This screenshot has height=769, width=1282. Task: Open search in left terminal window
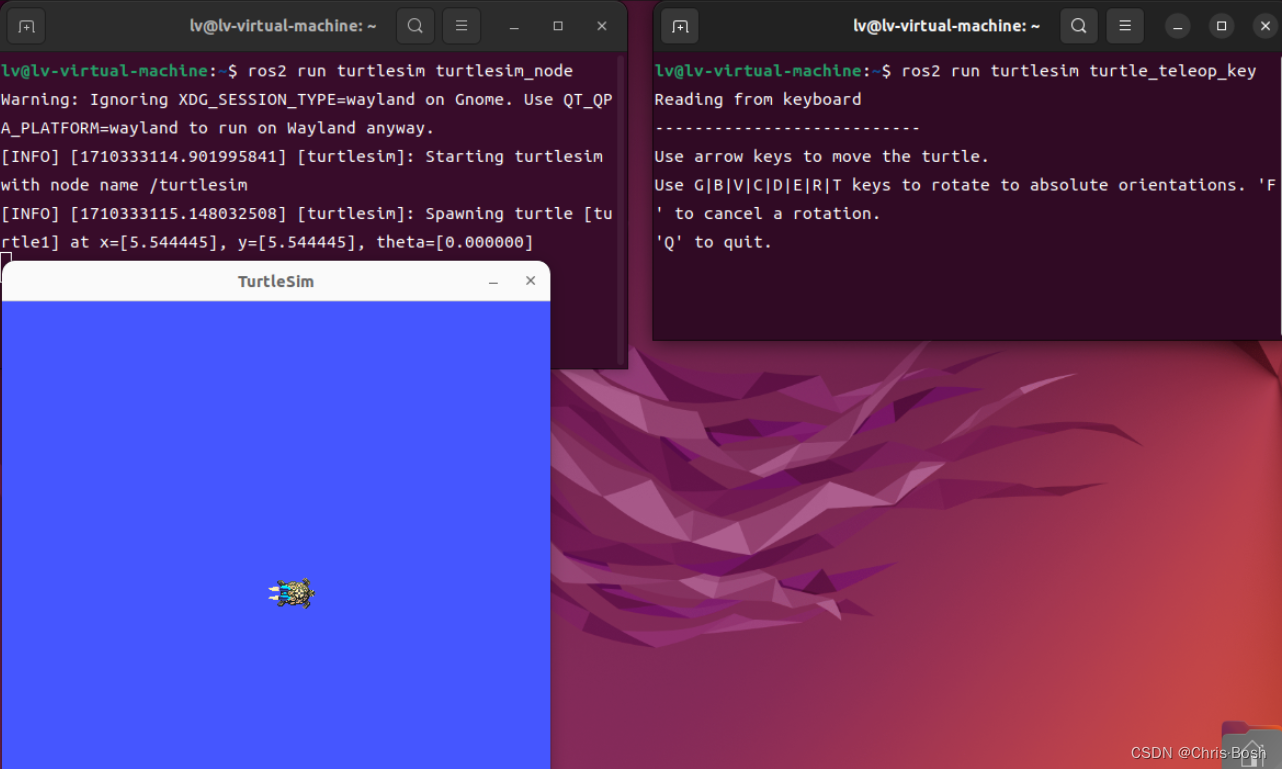pyautogui.click(x=415, y=26)
